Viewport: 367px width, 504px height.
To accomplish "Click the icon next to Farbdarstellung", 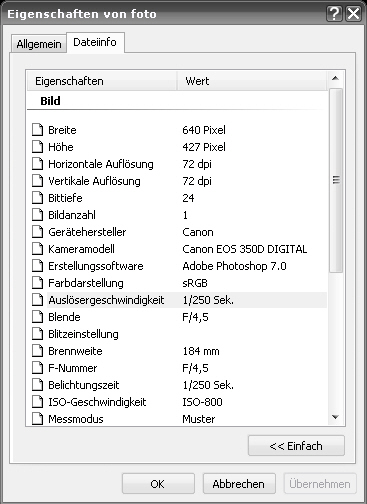I will coord(38,283).
